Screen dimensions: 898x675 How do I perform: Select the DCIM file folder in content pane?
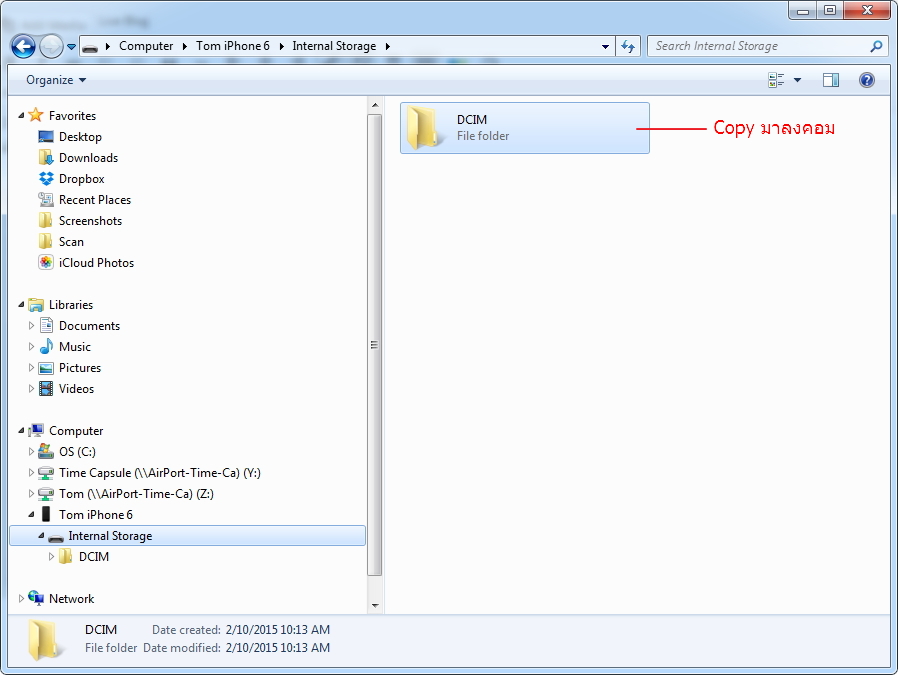coord(525,128)
